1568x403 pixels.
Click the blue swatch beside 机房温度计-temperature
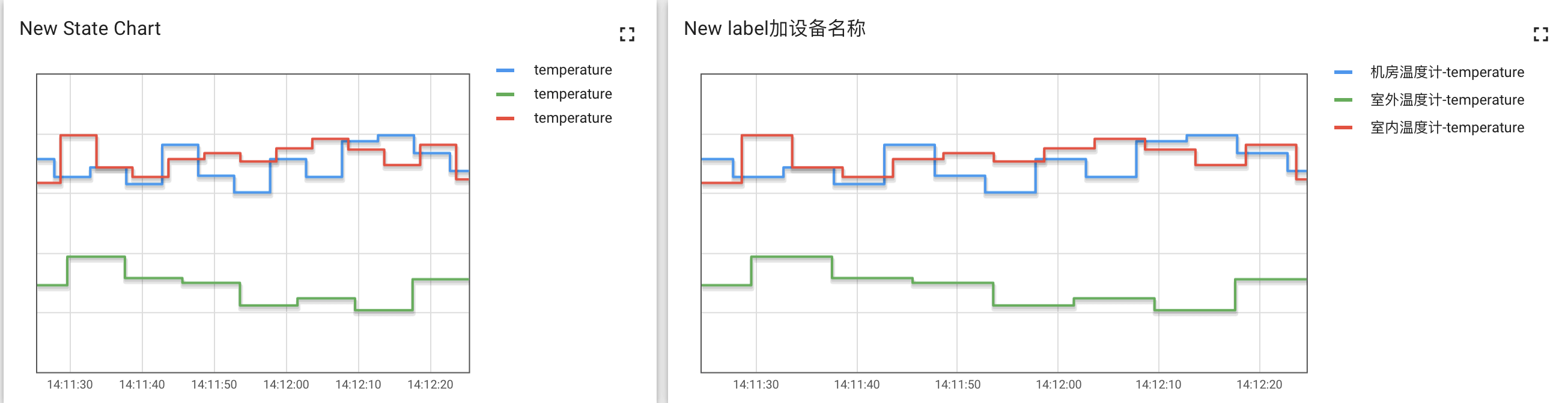click(x=1343, y=72)
